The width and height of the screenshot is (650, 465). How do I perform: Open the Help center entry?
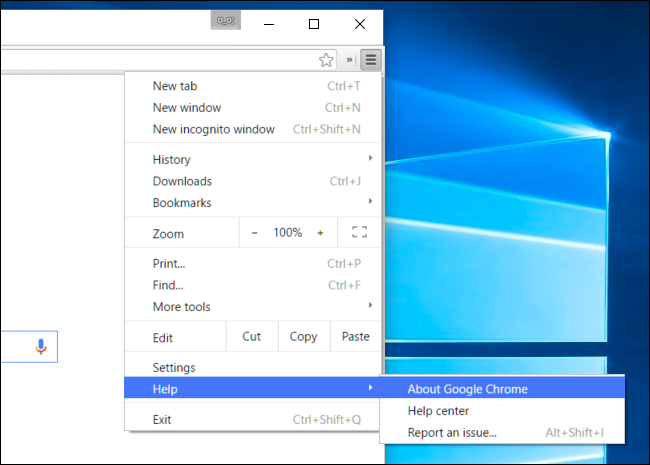(x=438, y=411)
